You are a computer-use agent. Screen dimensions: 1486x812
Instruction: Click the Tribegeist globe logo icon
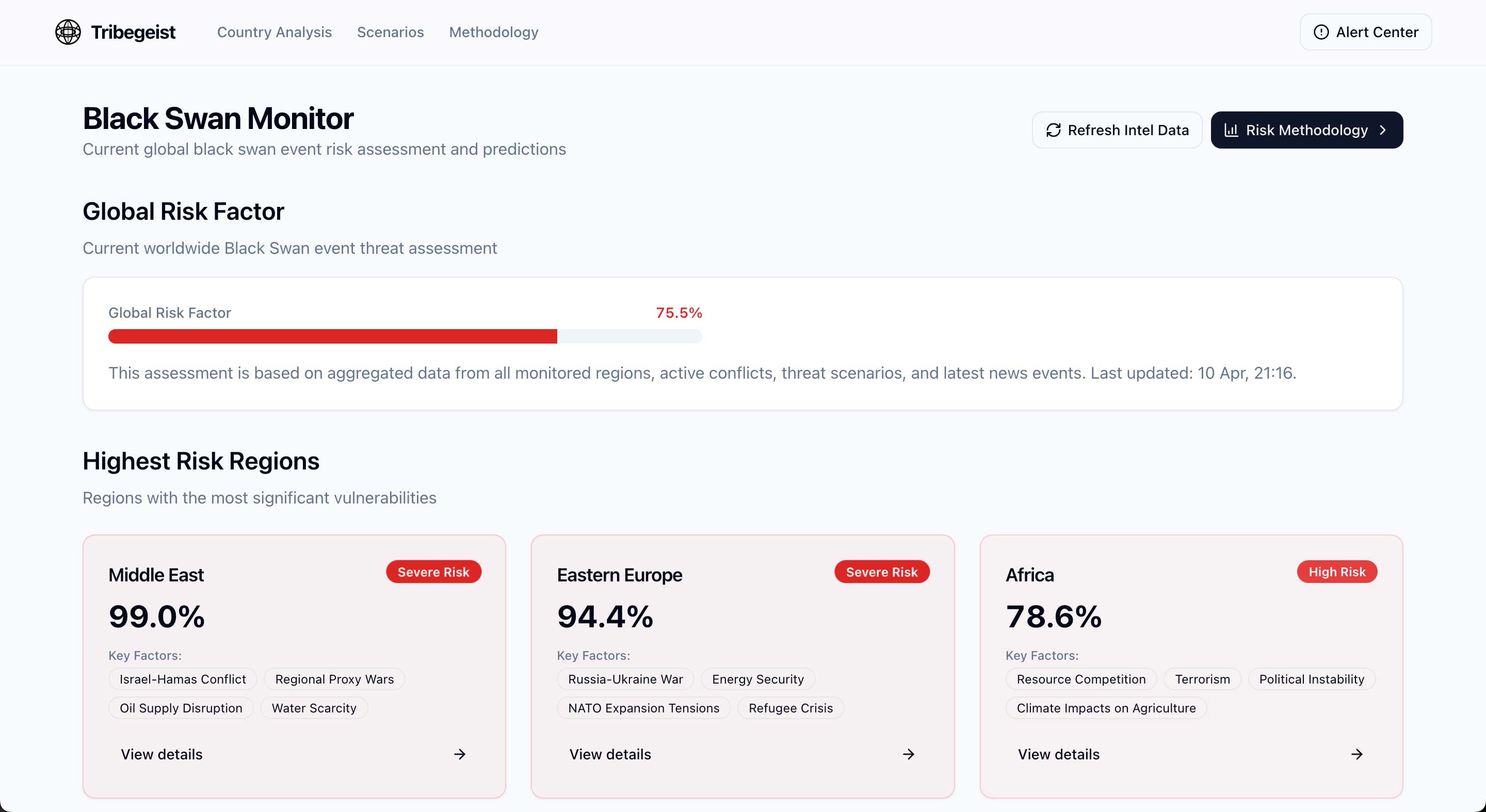68,31
